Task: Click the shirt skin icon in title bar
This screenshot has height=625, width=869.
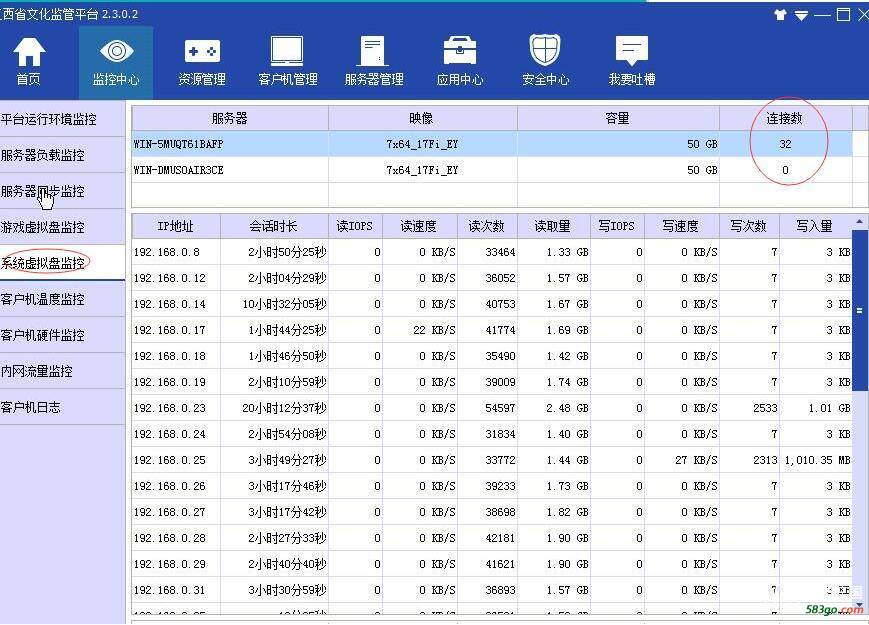Action: click(x=780, y=16)
